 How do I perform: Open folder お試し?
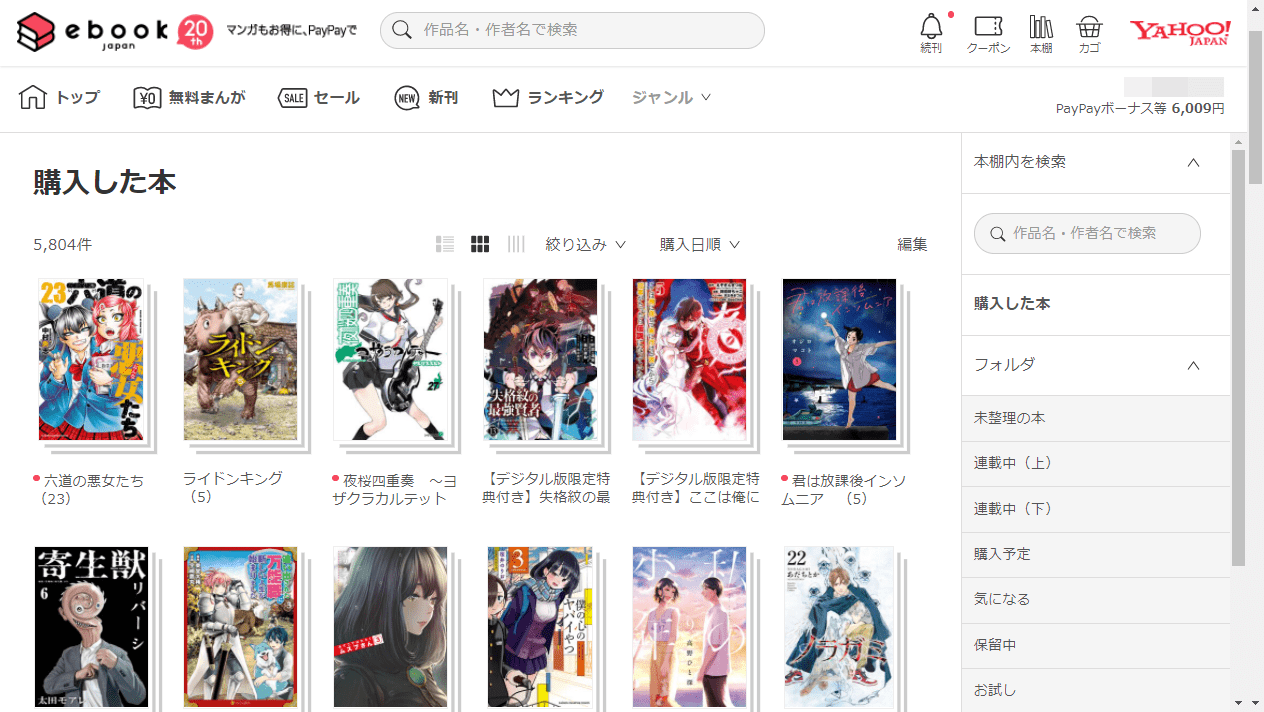coord(1096,690)
